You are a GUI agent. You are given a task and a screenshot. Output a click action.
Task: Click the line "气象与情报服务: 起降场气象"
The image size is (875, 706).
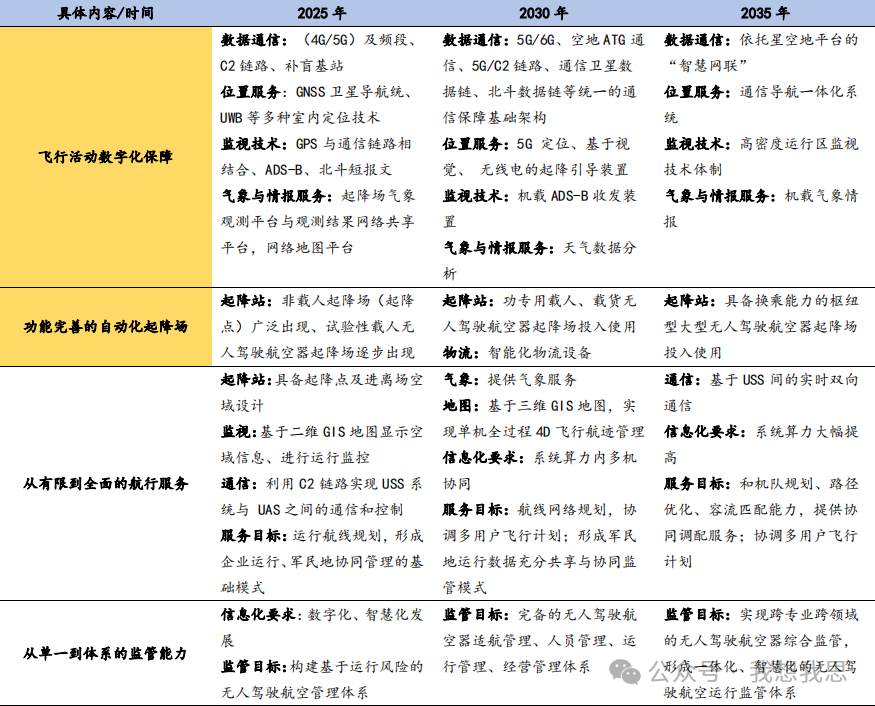point(318,196)
